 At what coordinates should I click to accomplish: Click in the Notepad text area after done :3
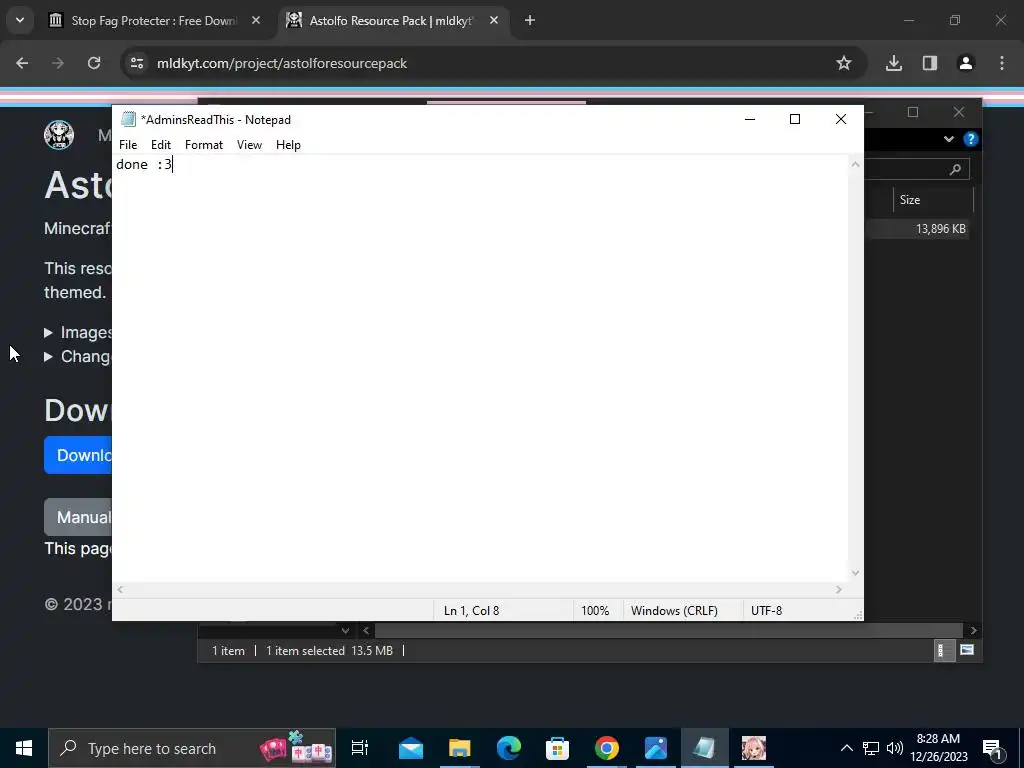pyautogui.click(x=174, y=165)
